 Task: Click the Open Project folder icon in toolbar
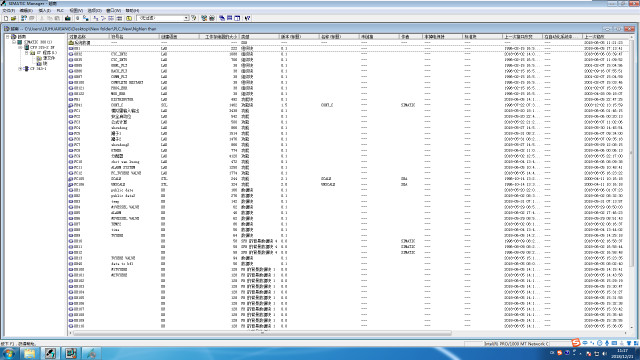[13, 18]
